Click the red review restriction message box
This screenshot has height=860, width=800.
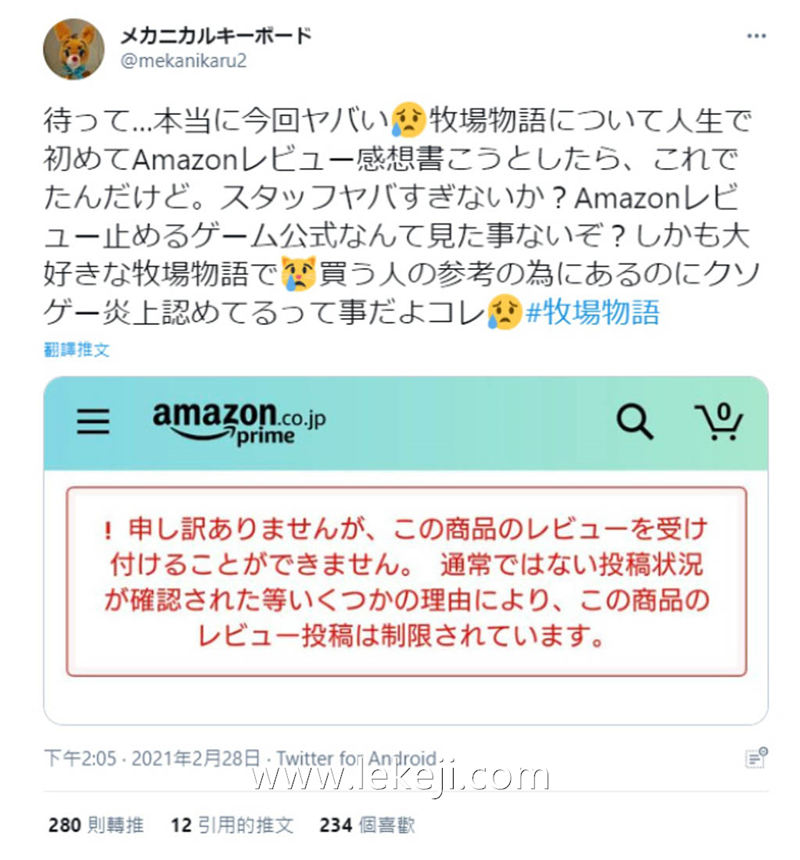pos(406,581)
